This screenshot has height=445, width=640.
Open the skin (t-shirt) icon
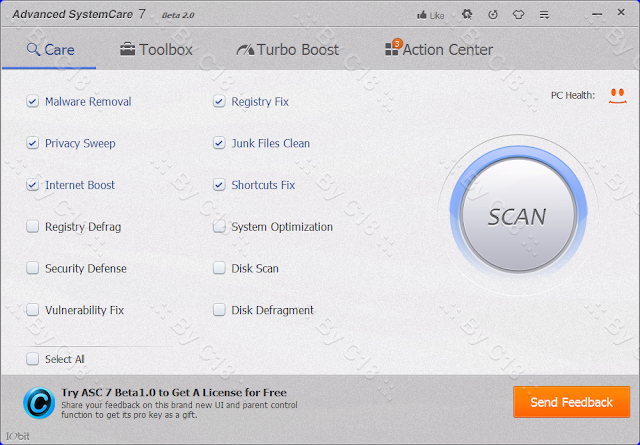coord(518,15)
